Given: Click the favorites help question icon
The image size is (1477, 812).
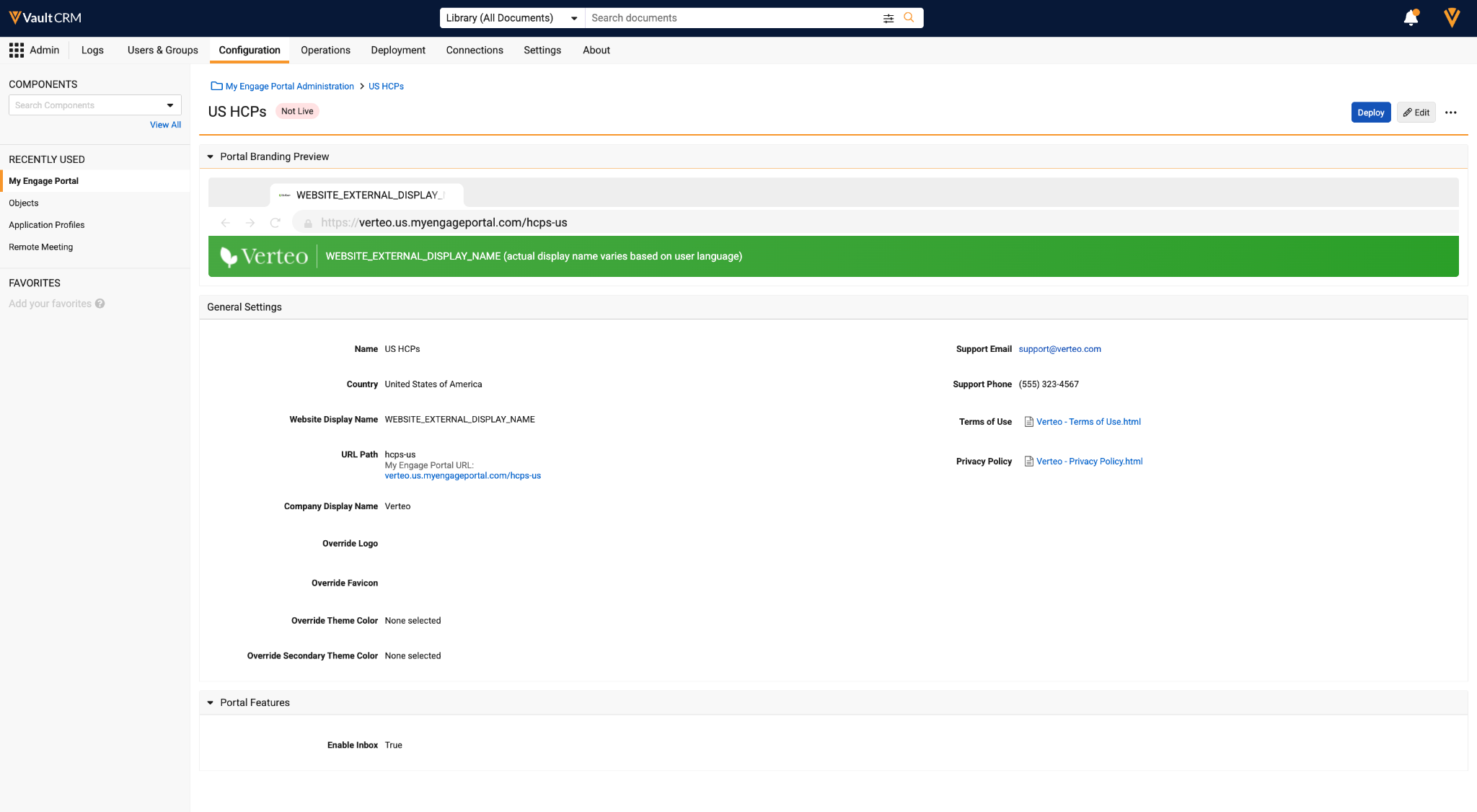Looking at the screenshot, I should coord(100,304).
